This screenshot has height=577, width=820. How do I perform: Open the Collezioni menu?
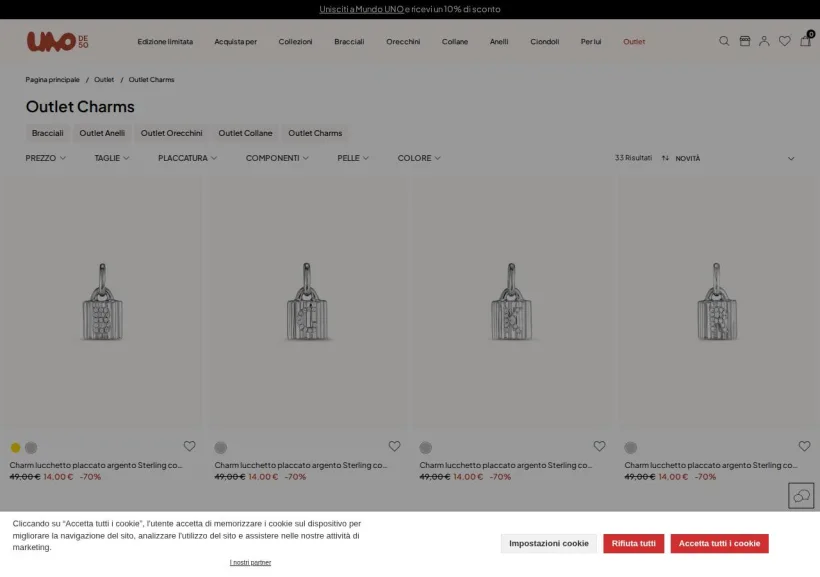point(295,41)
